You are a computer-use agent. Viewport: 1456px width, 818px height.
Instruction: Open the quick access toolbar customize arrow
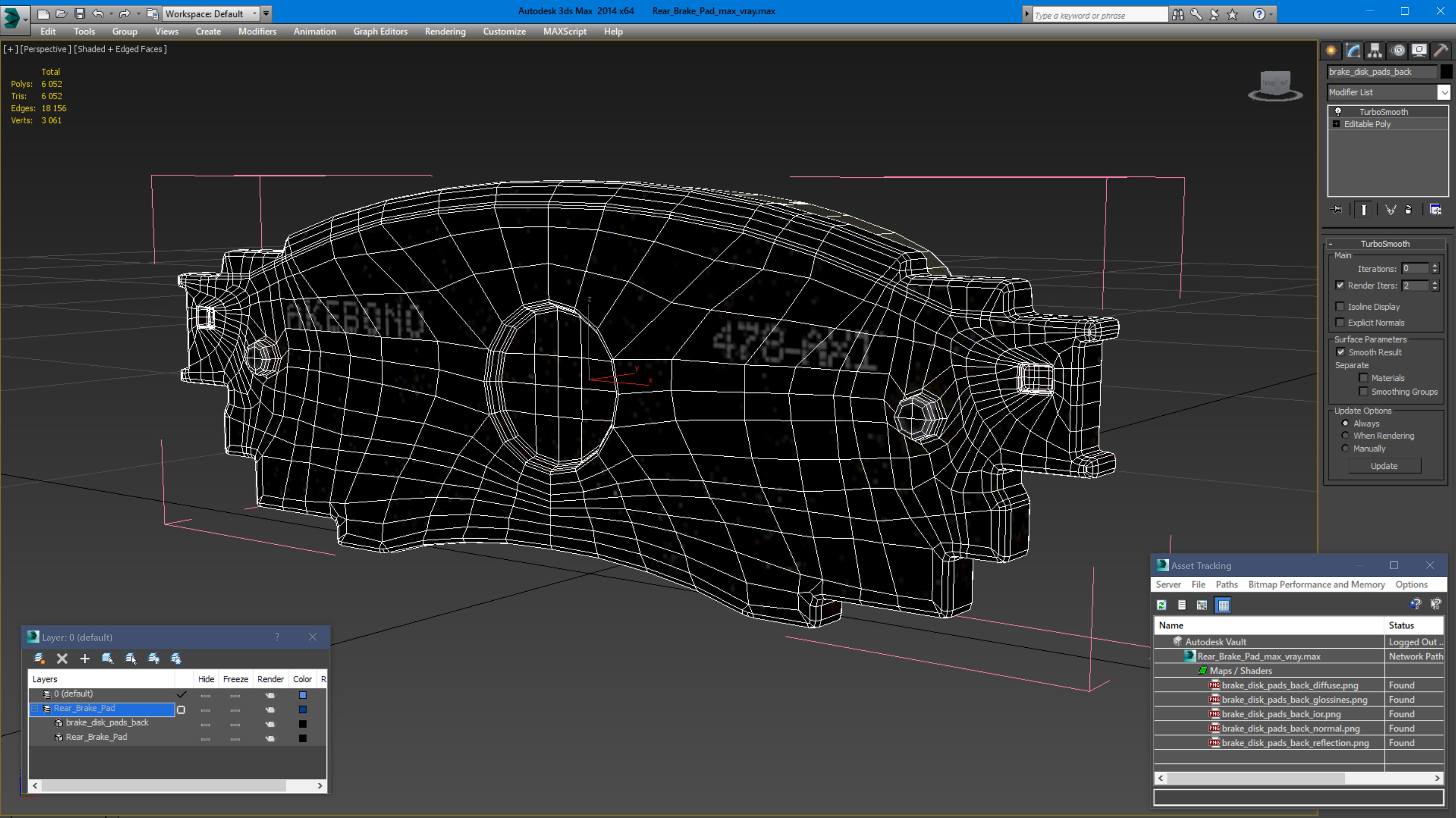pyautogui.click(x=265, y=14)
